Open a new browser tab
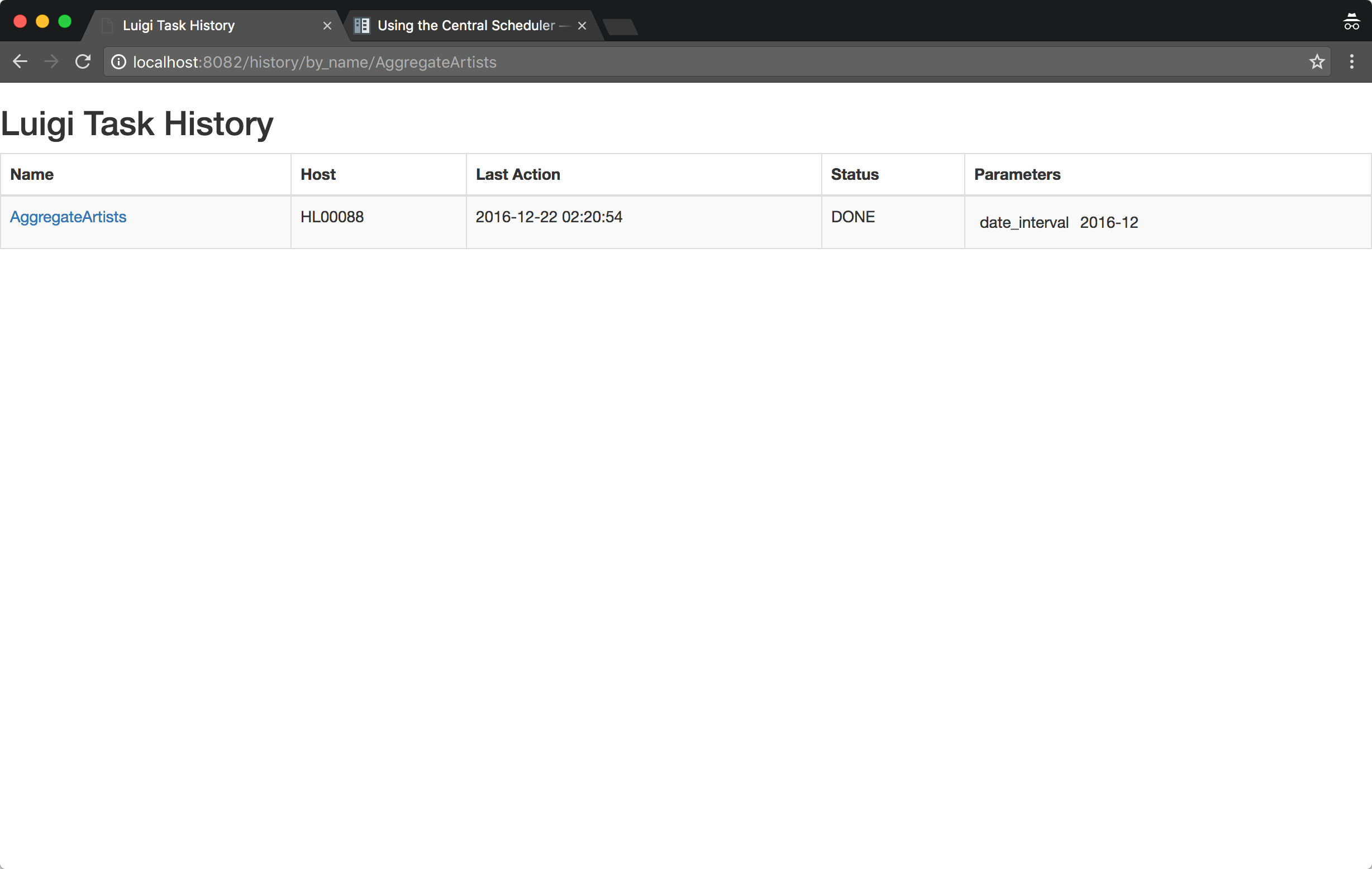 click(x=620, y=27)
